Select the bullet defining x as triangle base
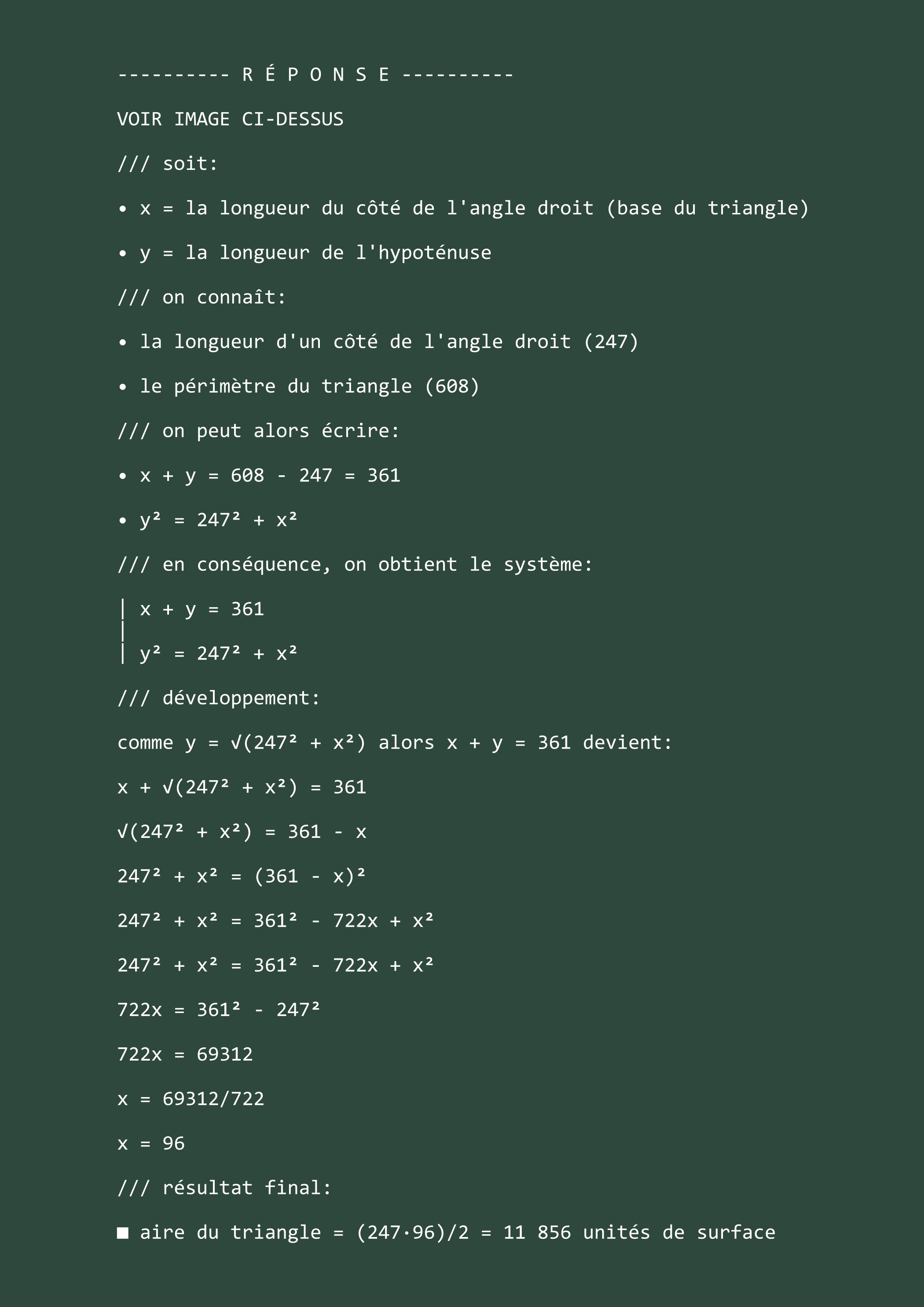The width and height of the screenshot is (924, 1307). 463,208
